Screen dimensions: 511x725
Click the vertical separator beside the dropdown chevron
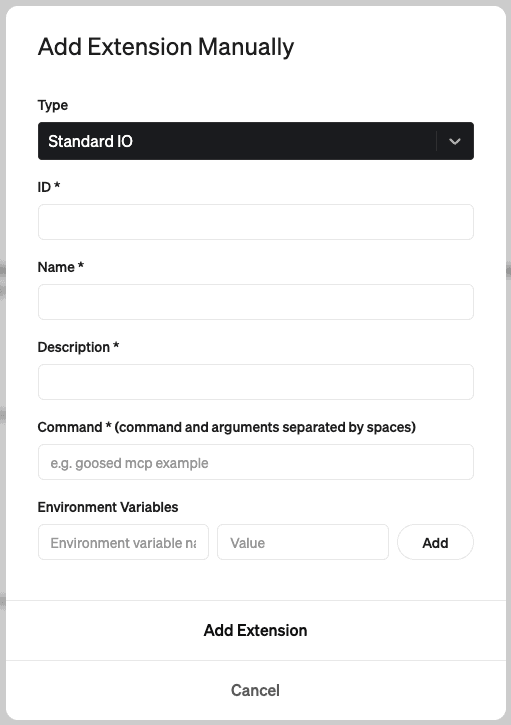click(x=436, y=141)
